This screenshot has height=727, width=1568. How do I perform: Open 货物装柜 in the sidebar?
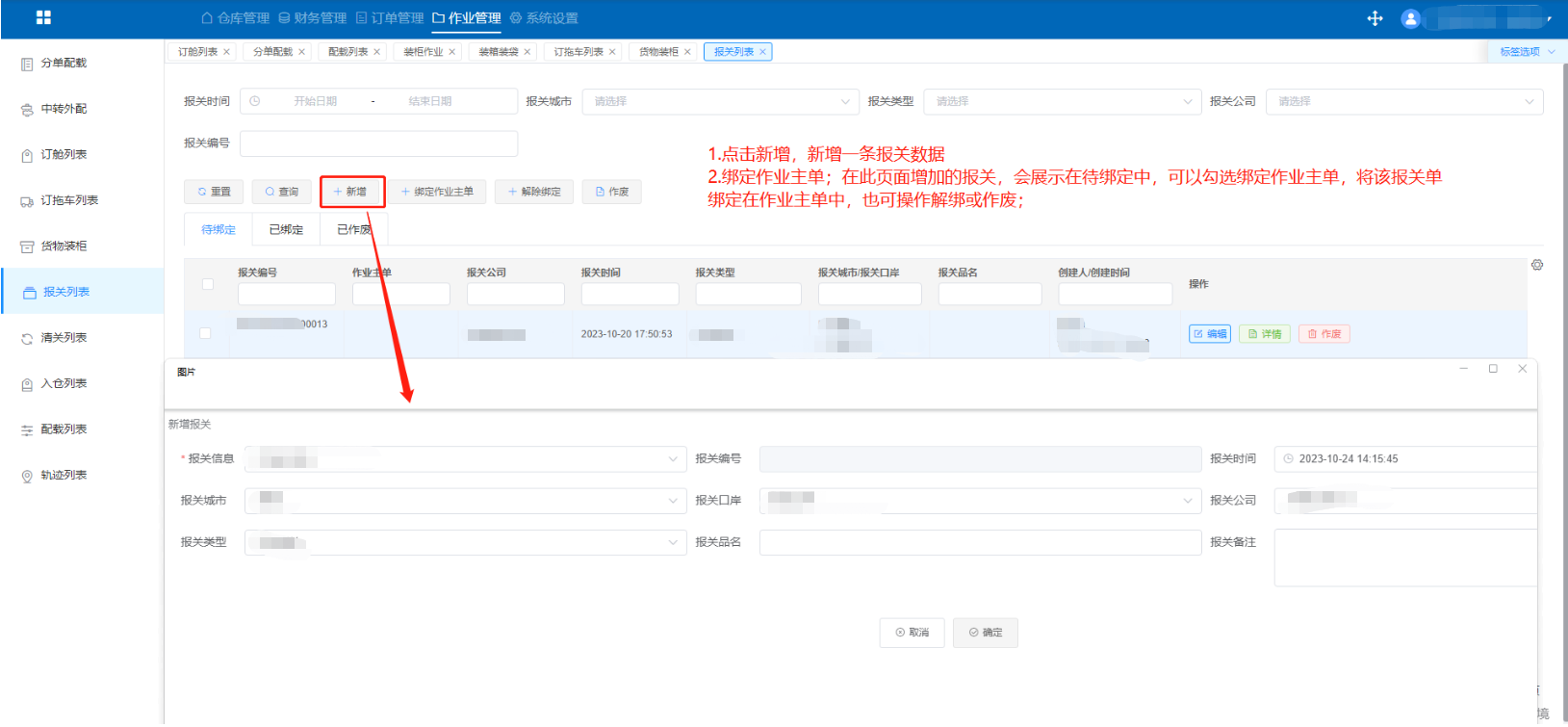(64, 246)
